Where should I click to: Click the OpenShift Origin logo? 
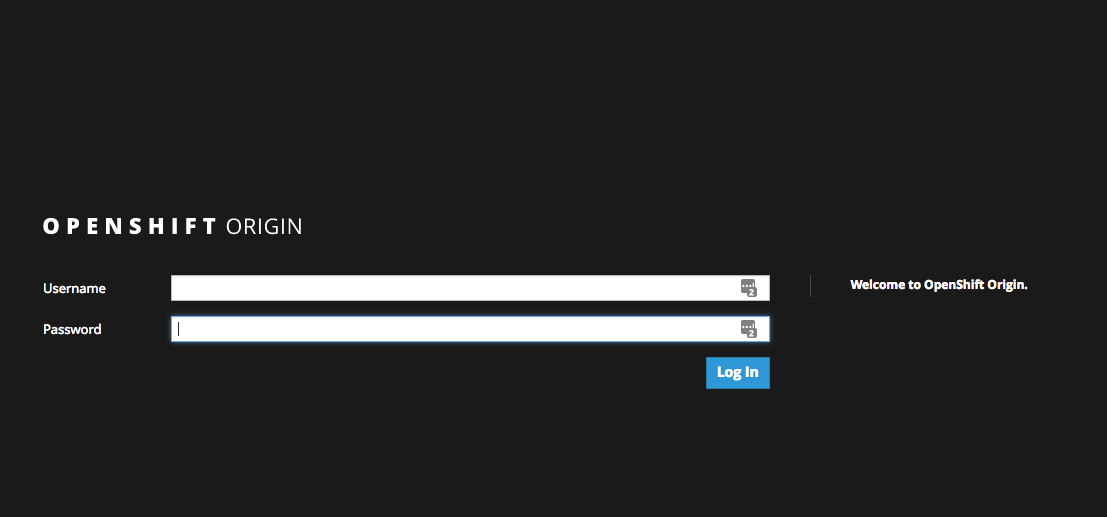(172, 226)
